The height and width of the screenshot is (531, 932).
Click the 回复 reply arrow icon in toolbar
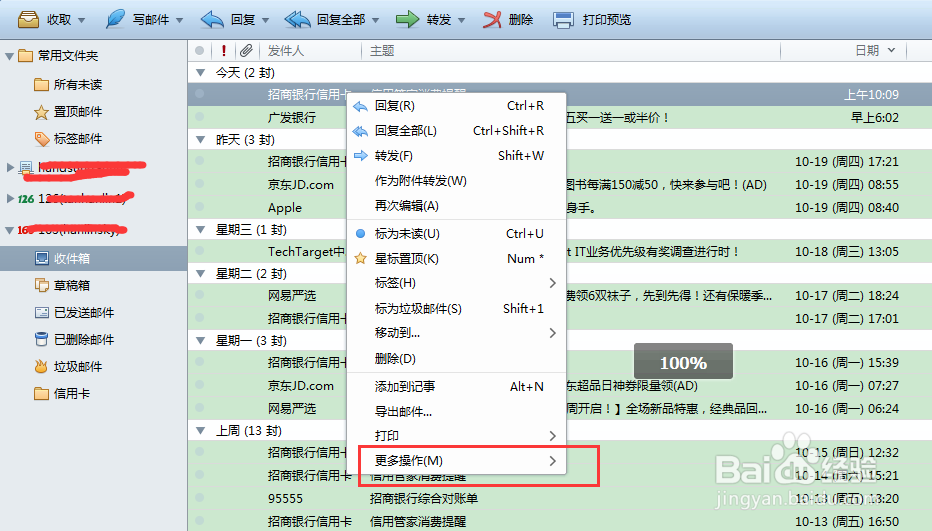pos(212,20)
